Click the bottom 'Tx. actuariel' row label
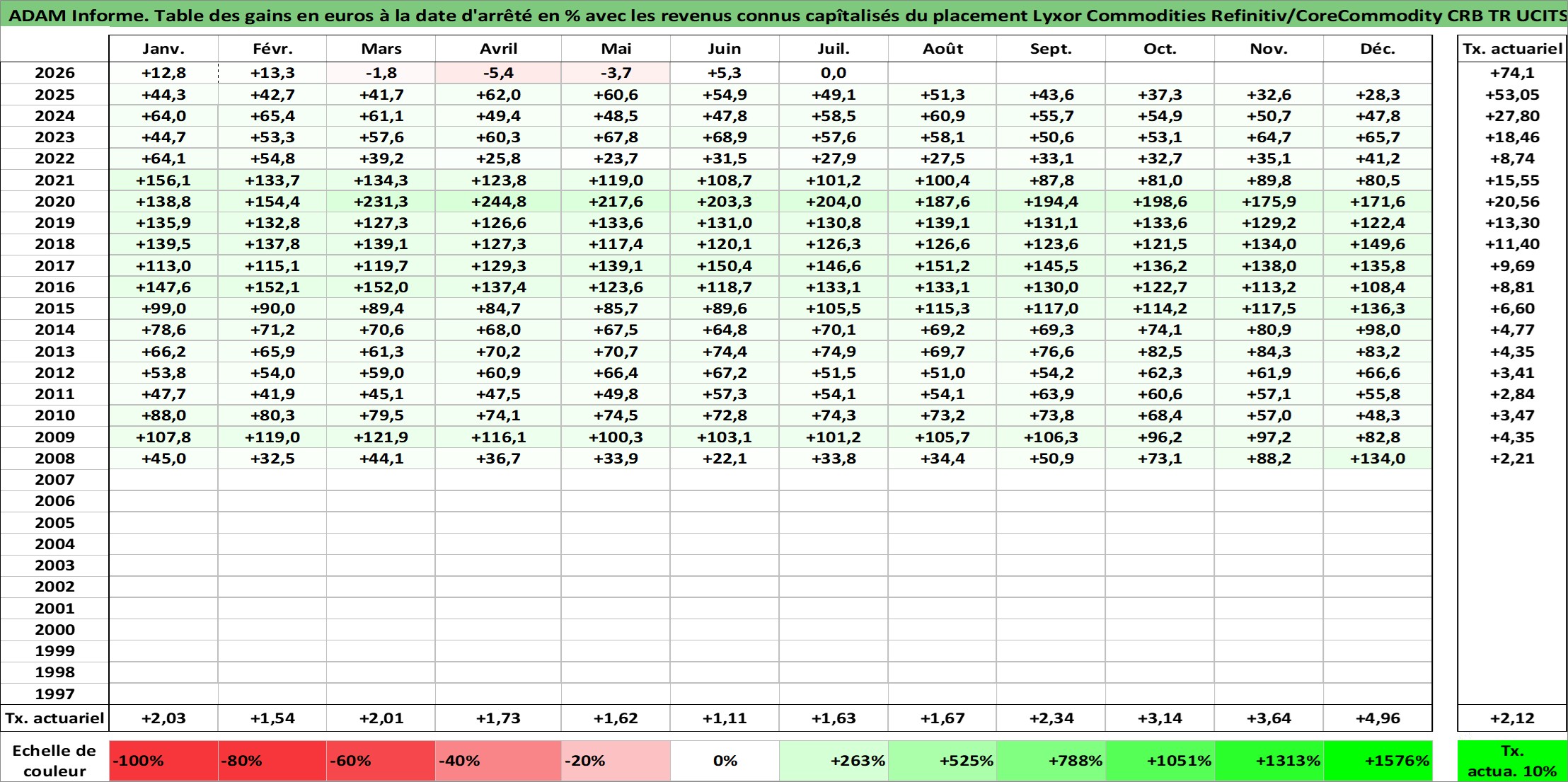The width and height of the screenshot is (1568, 782). pos(54,718)
